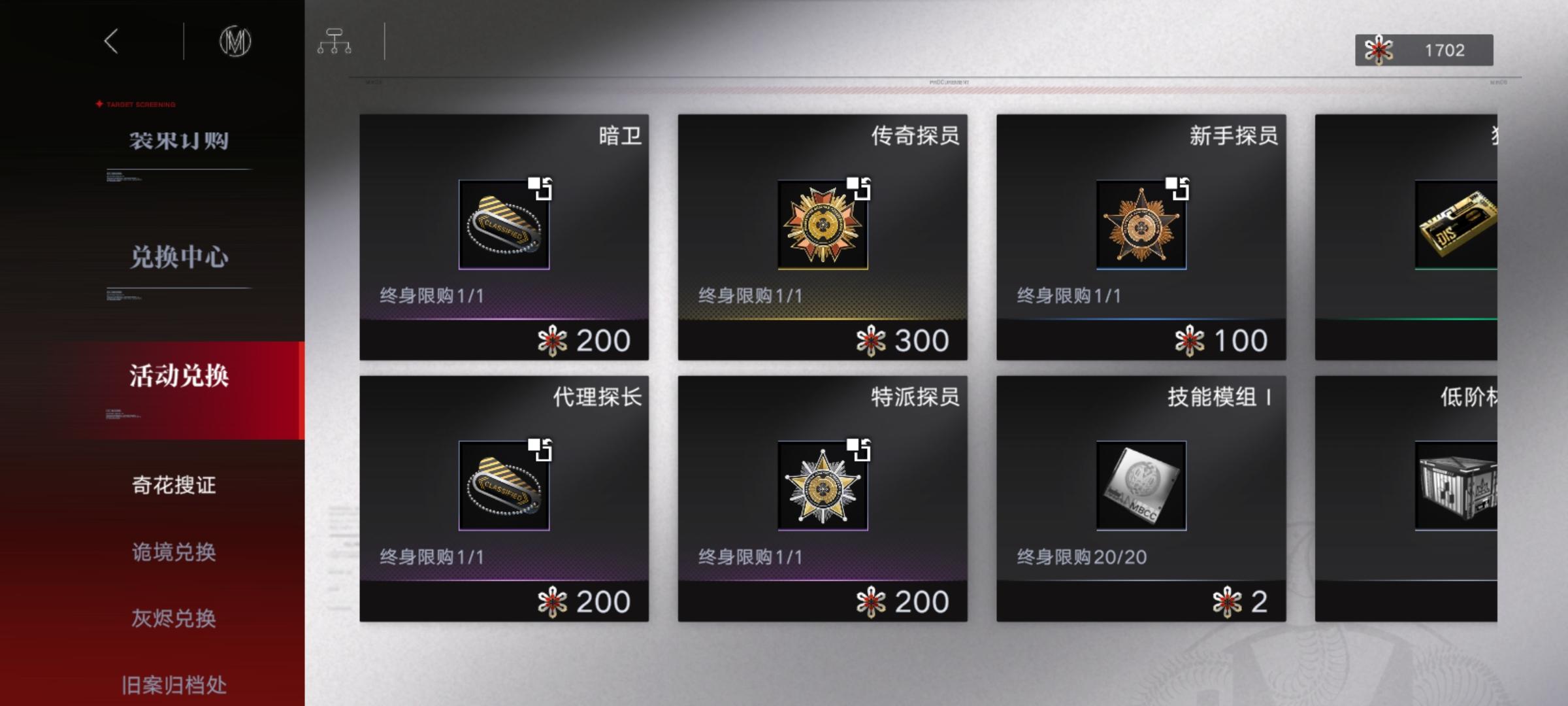Viewport: 1568px width, 706px height.
Task: Select the 兑换中心 sidebar tab
Action: pos(179,257)
